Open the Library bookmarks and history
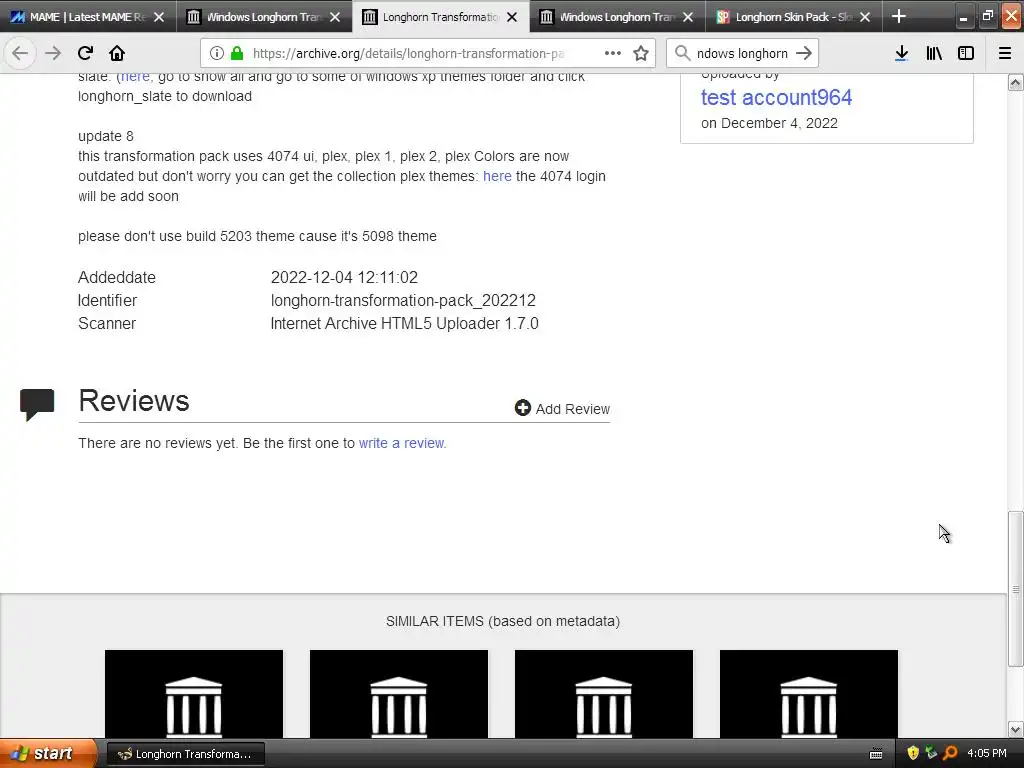The width and height of the screenshot is (1024, 768). pos(934,53)
